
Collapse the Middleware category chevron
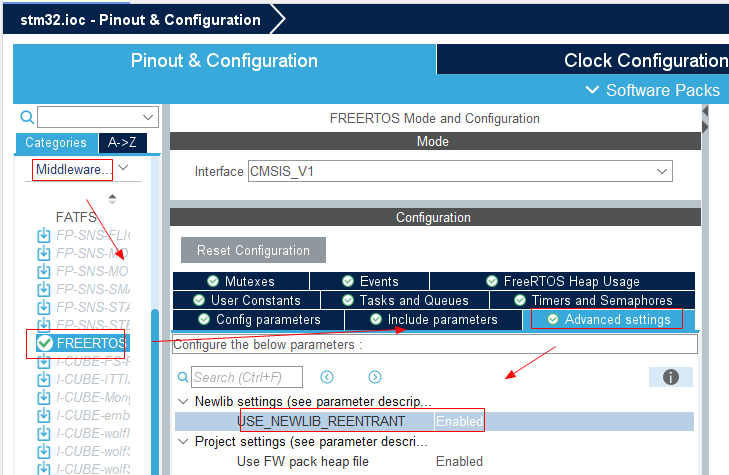point(123,168)
